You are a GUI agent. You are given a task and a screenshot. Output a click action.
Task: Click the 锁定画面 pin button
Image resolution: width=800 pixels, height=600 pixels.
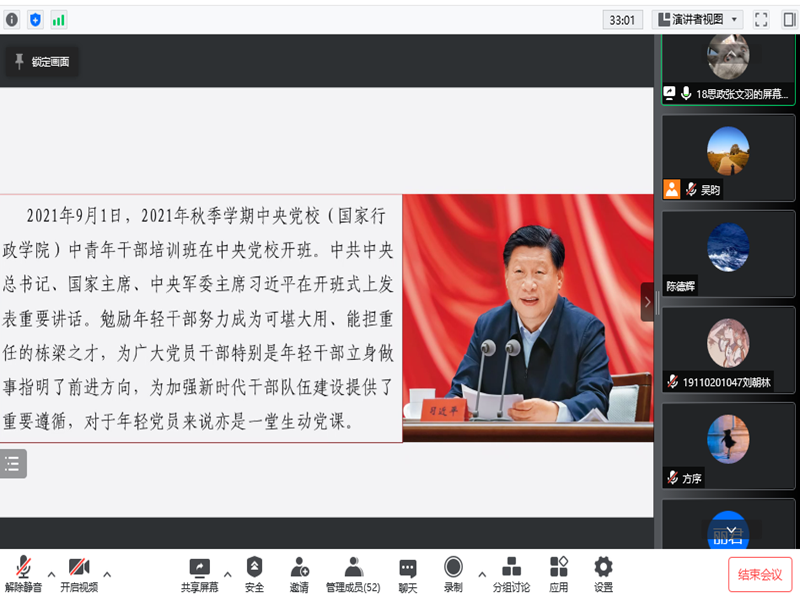point(42,62)
